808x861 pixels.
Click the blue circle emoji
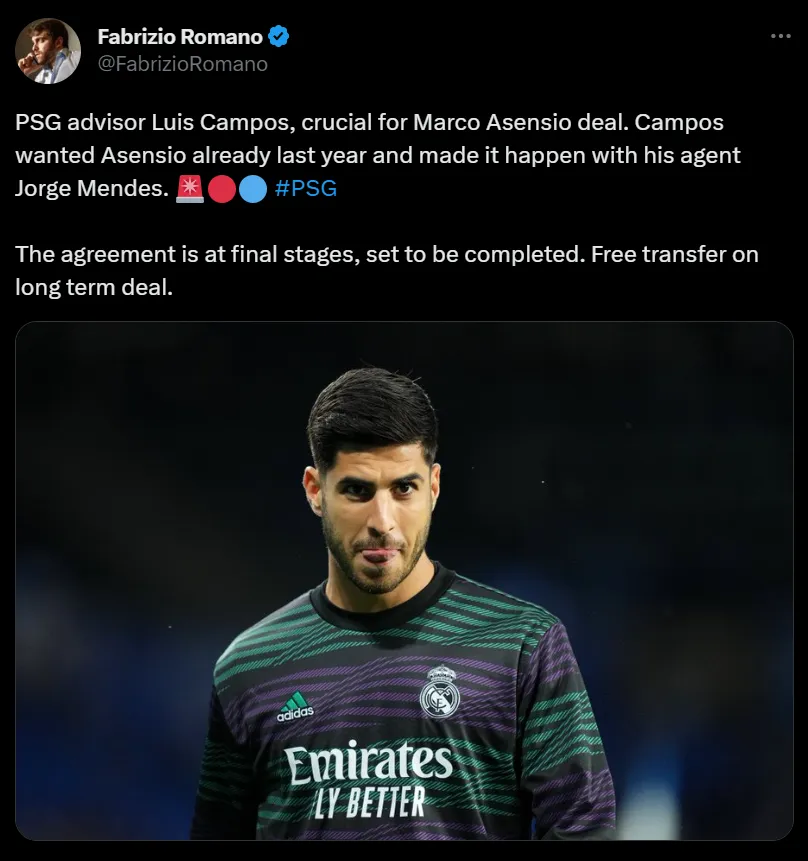point(253,188)
